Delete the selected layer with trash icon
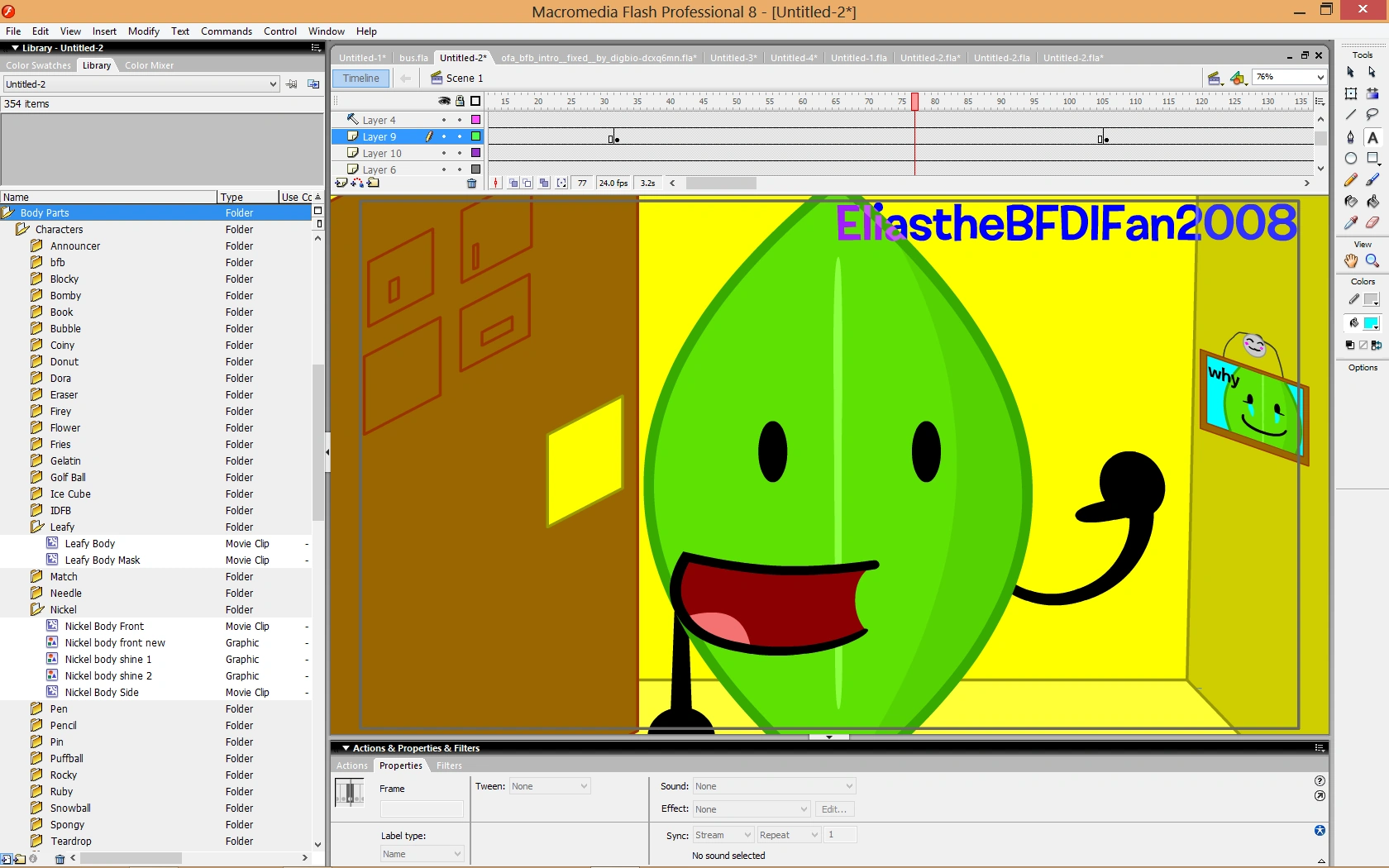The height and width of the screenshot is (868, 1389). point(472,184)
